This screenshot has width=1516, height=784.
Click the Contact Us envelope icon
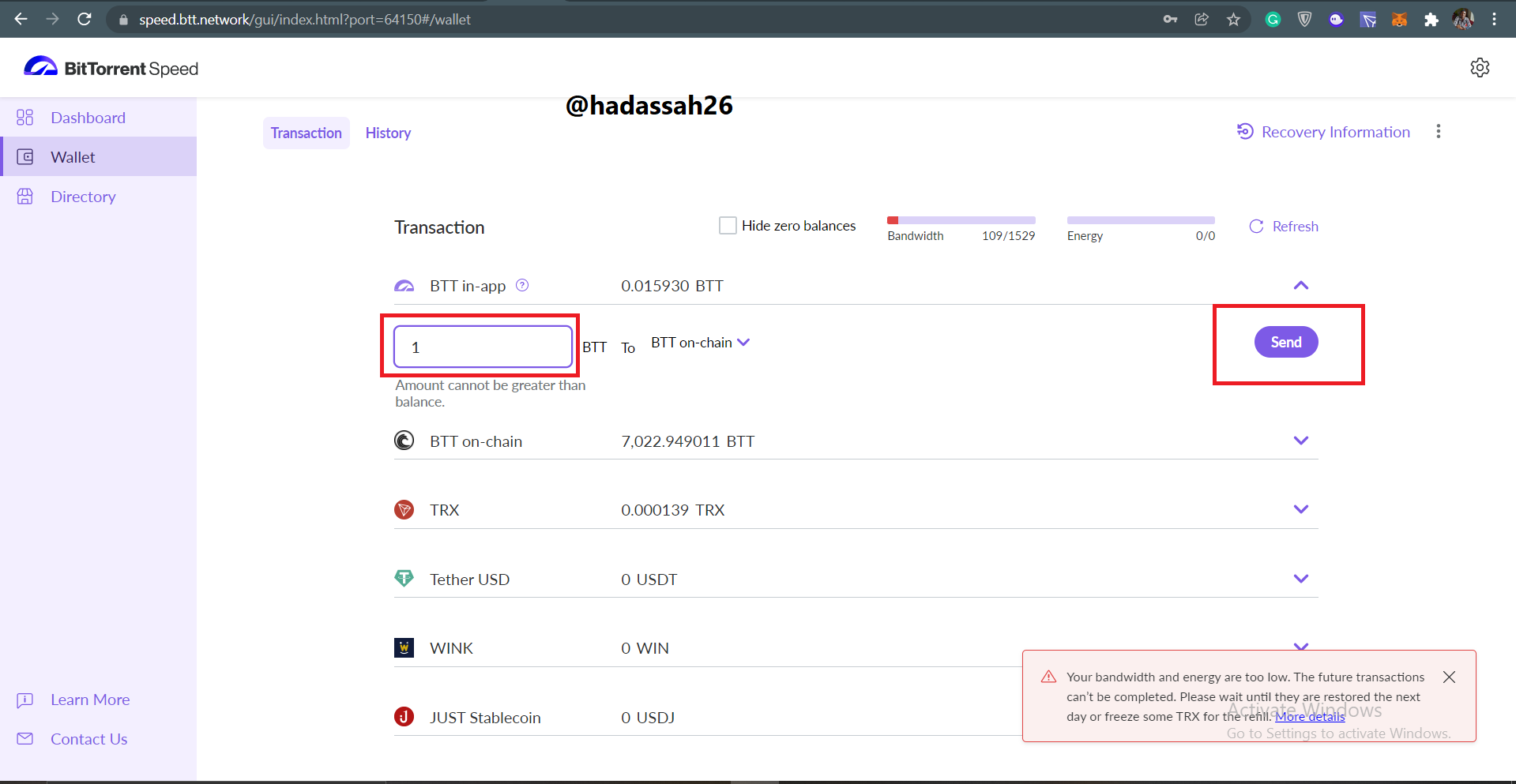coord(25,739)
